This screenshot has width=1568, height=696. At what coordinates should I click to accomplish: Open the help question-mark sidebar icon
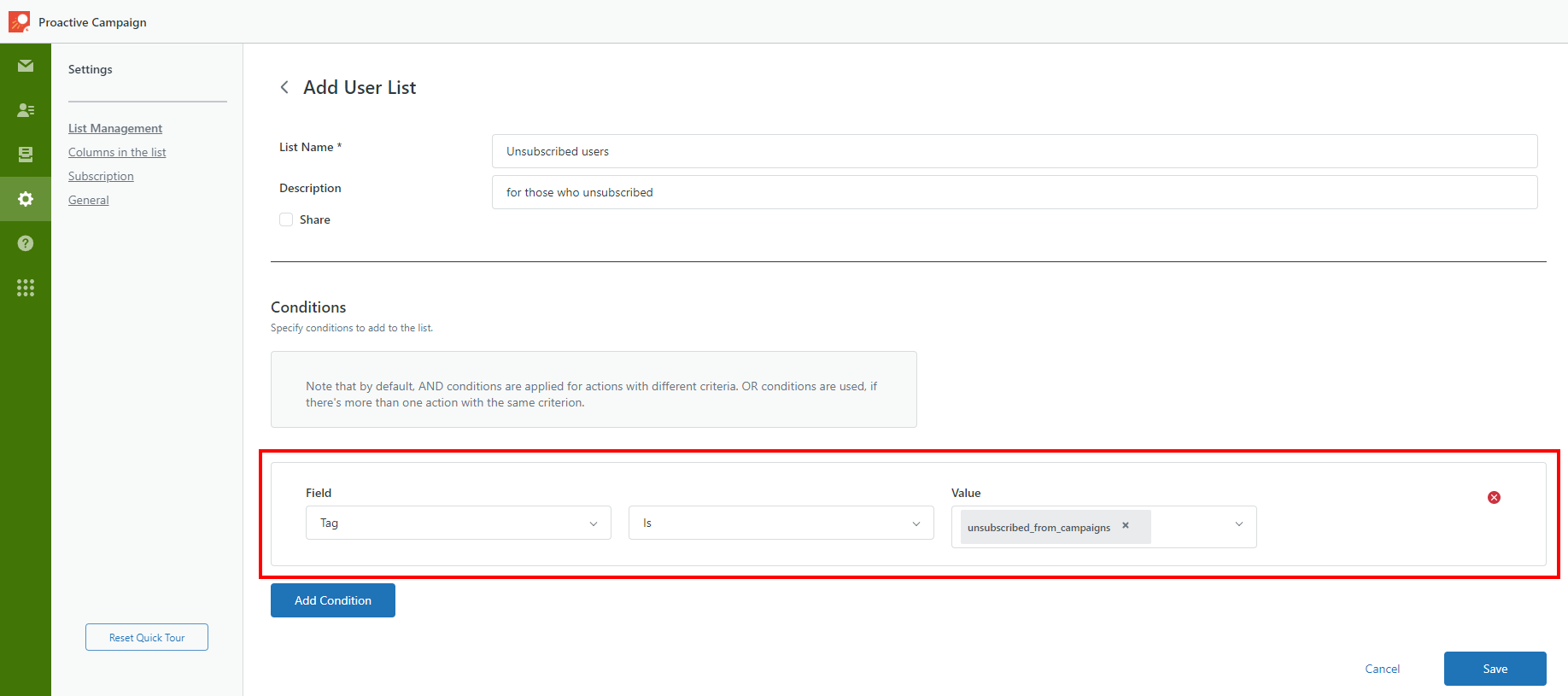pos(26,243)
